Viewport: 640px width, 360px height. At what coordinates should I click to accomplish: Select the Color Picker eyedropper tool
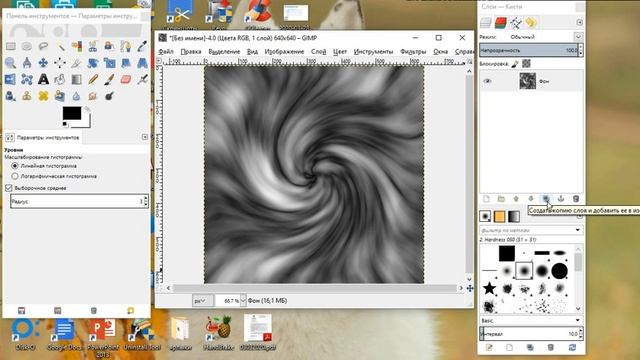click(x=142, y=46)
